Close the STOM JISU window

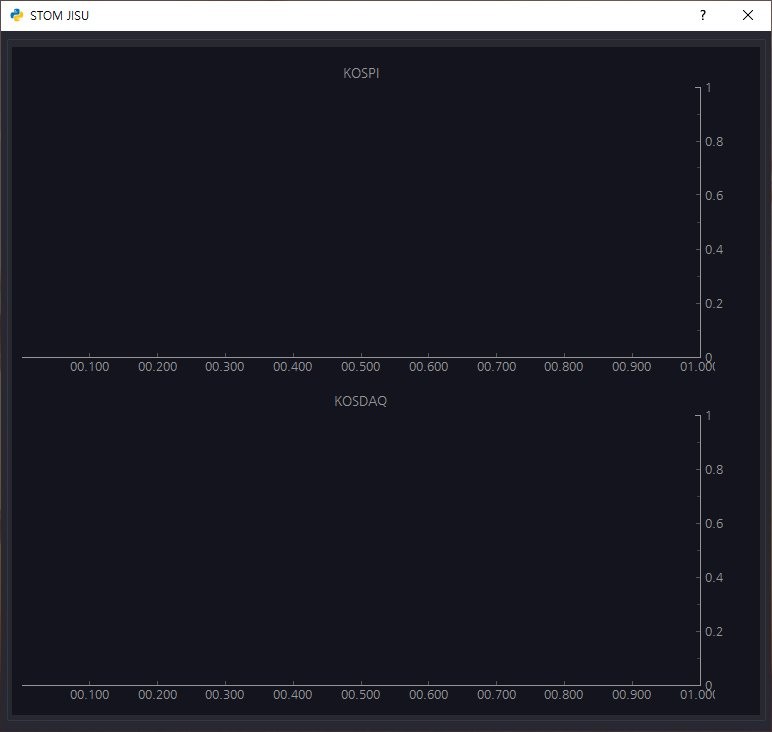(x=748, y=15)
